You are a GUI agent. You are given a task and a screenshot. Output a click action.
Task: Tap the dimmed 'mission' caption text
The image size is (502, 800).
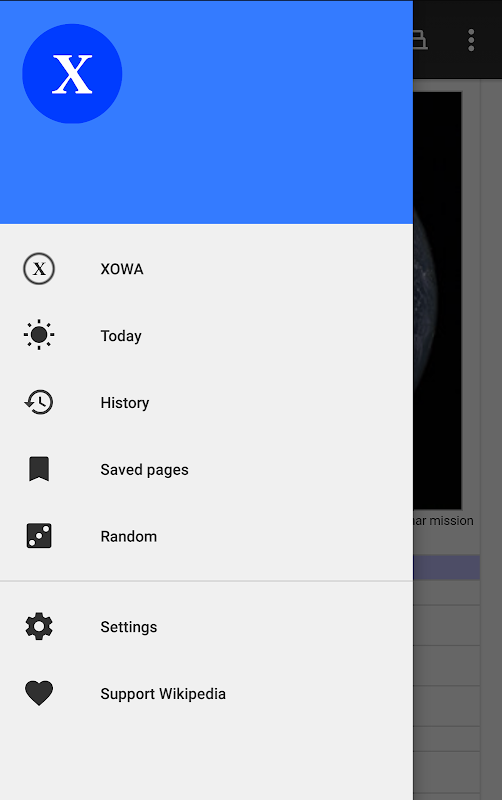451,521
